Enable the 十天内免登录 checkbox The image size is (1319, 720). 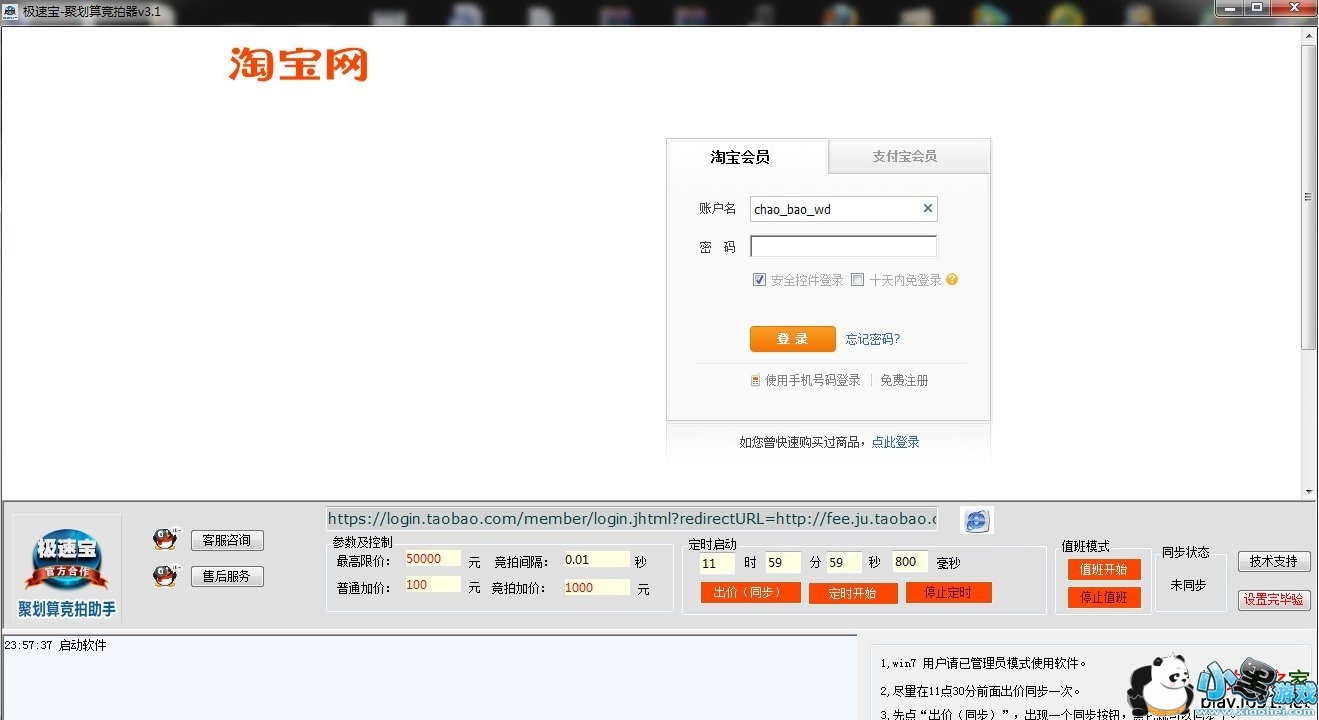[x=857, y=280]
